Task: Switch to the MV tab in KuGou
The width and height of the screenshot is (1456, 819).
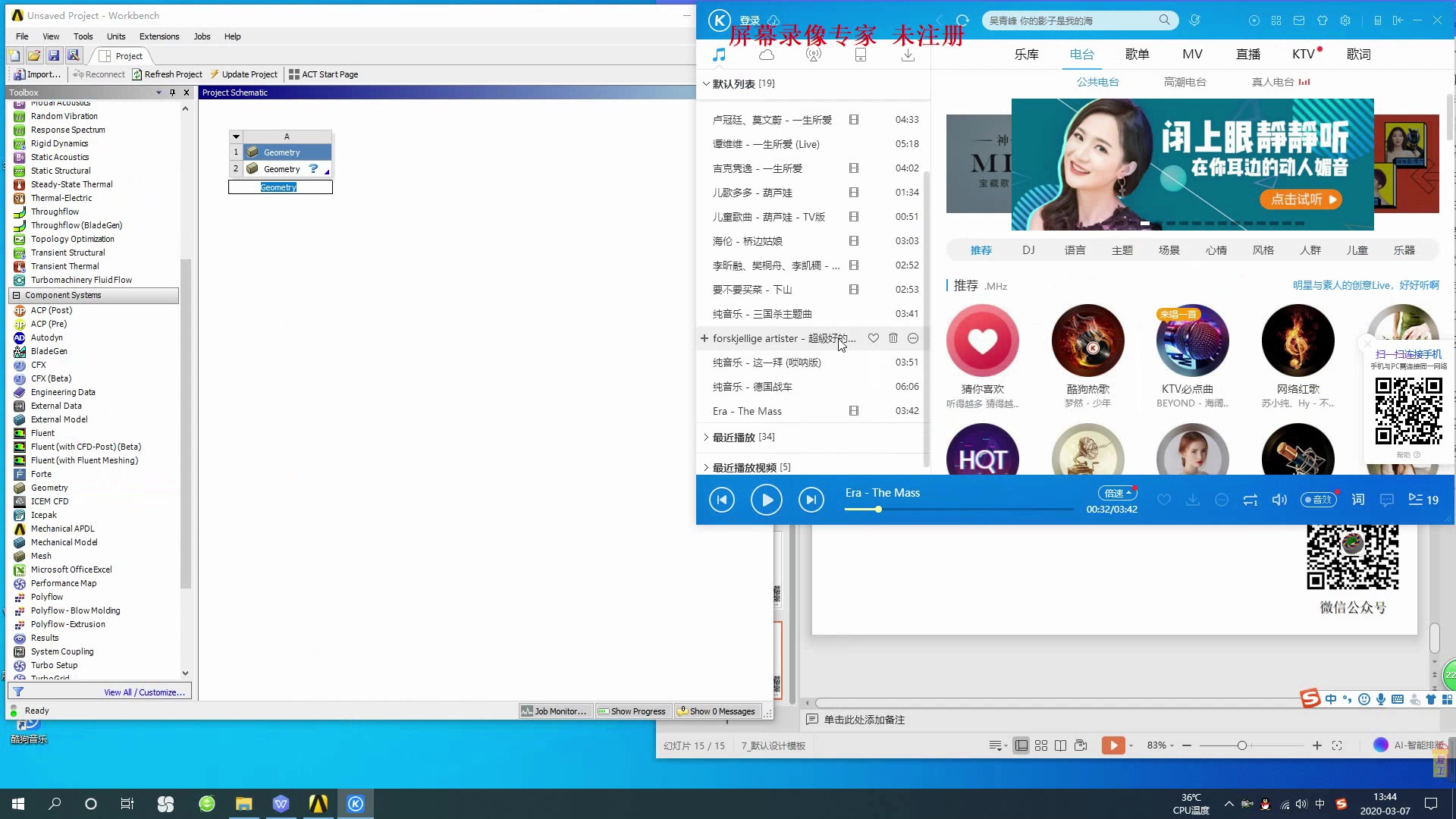Action: click(1192, 55)
